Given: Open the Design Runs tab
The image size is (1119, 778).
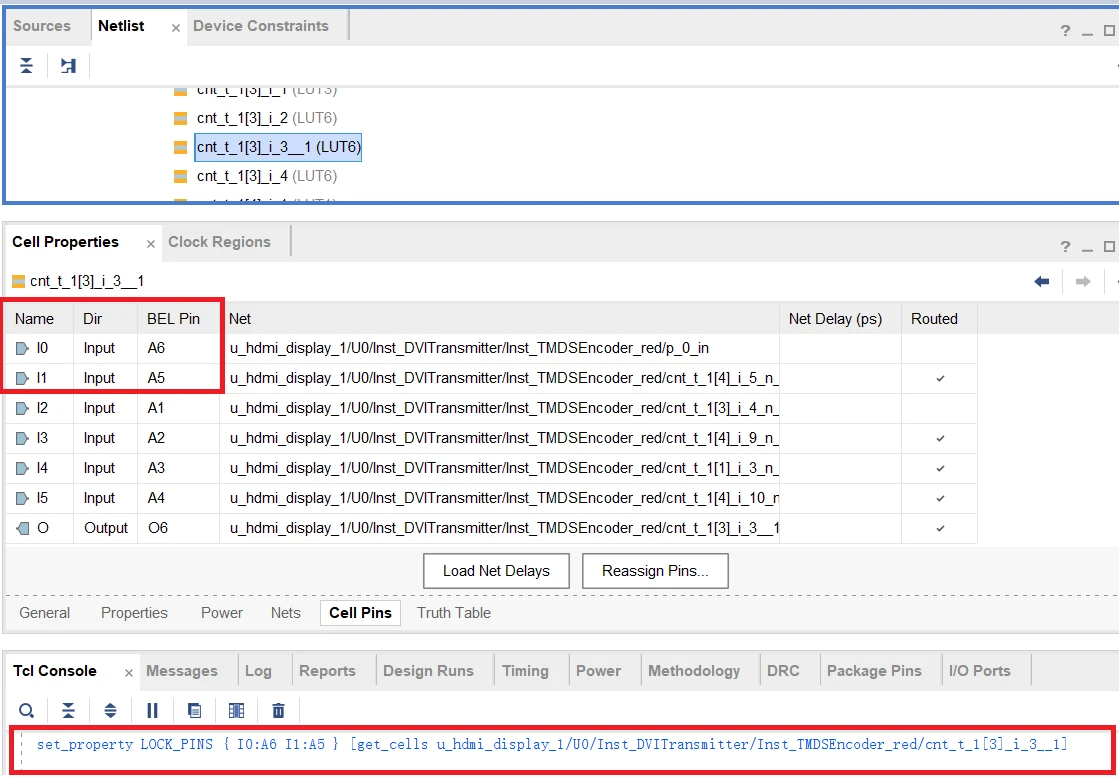Looking at the screenshot, I should (x=428, y=671).
